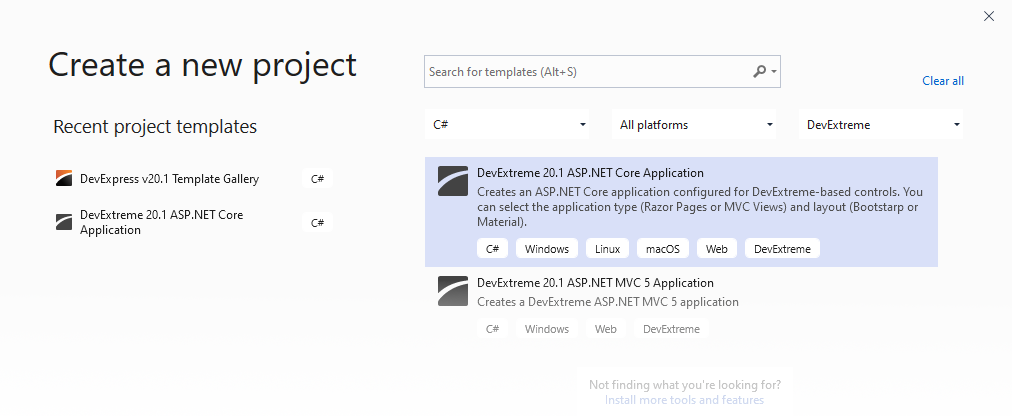This screenshot has height=416, width=1012.
Task: Click Install more tools and features link
Action: pyautogui.click(x=684, y=400)
